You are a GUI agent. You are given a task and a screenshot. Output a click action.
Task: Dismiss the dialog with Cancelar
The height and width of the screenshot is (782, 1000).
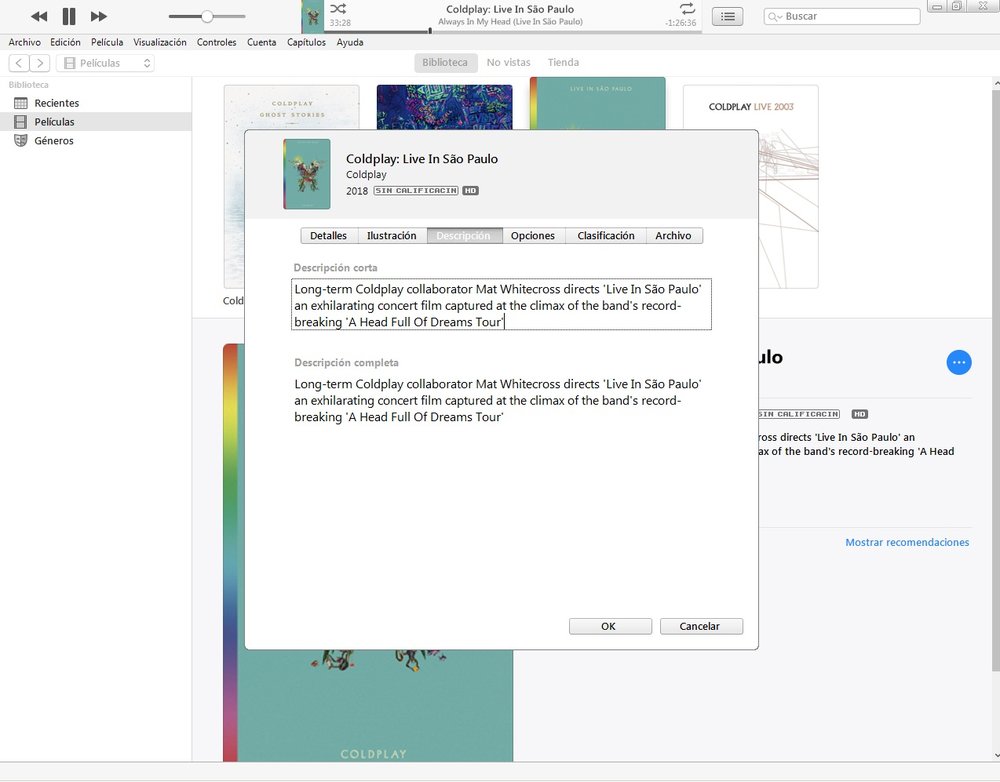pos(701,626)
